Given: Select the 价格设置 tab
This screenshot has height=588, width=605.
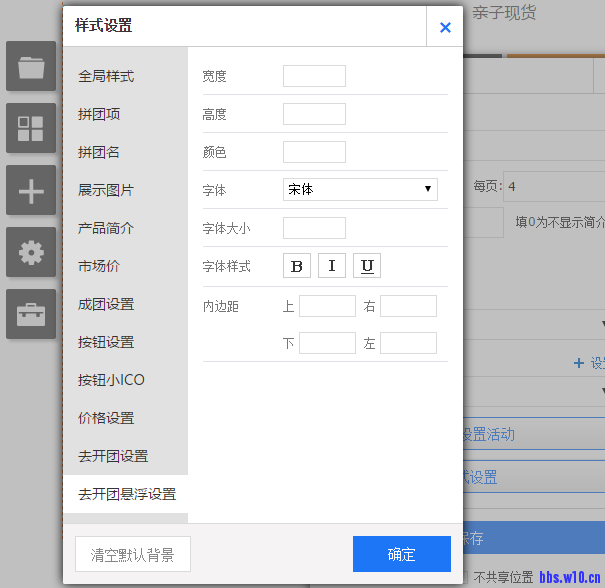Looking at the screenshot, I should pos(106,418).
